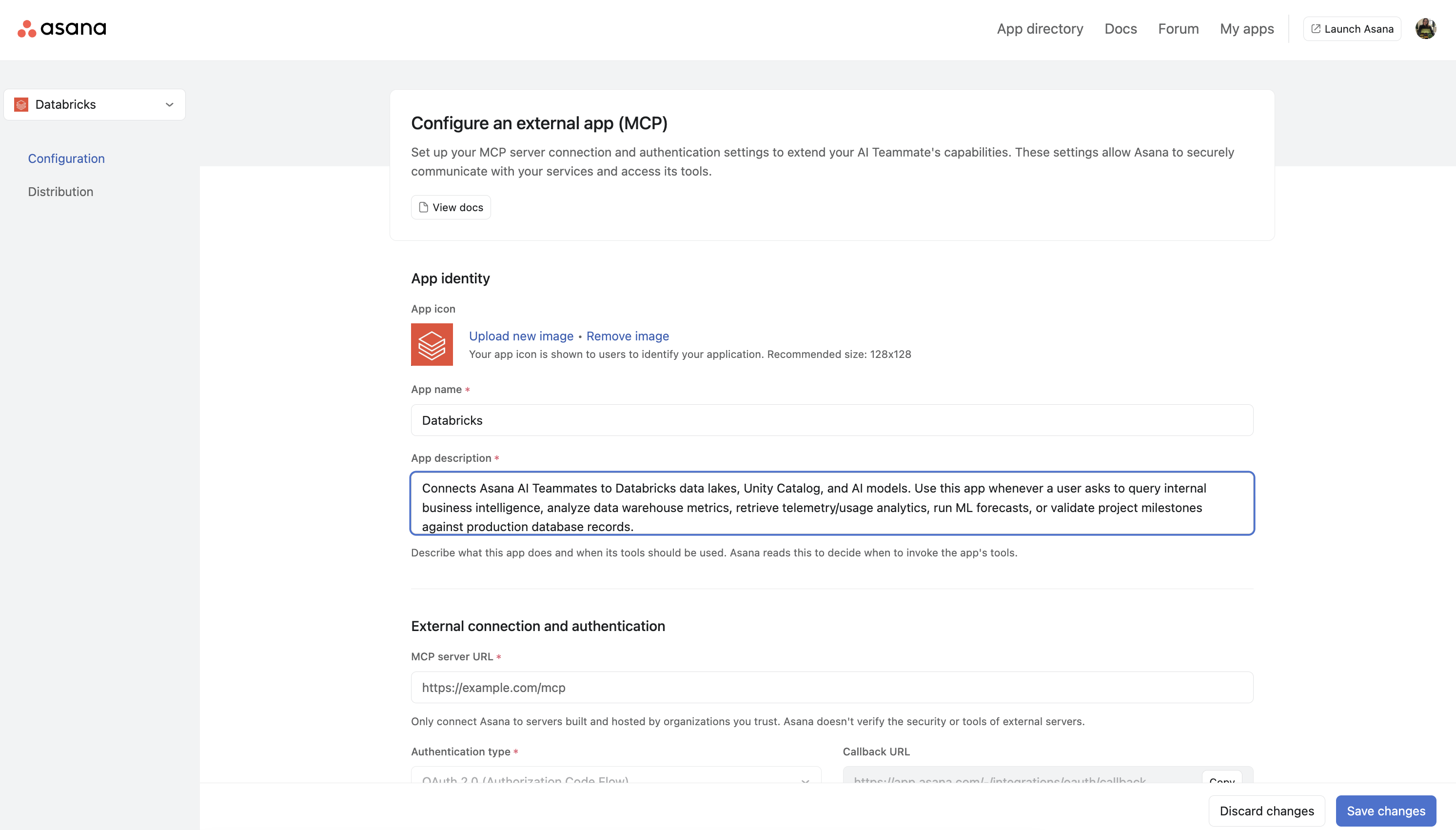This screenshot has width=1456, height=830.
Task: Launch Asana from the header
Action: [x=1352, y=28]
